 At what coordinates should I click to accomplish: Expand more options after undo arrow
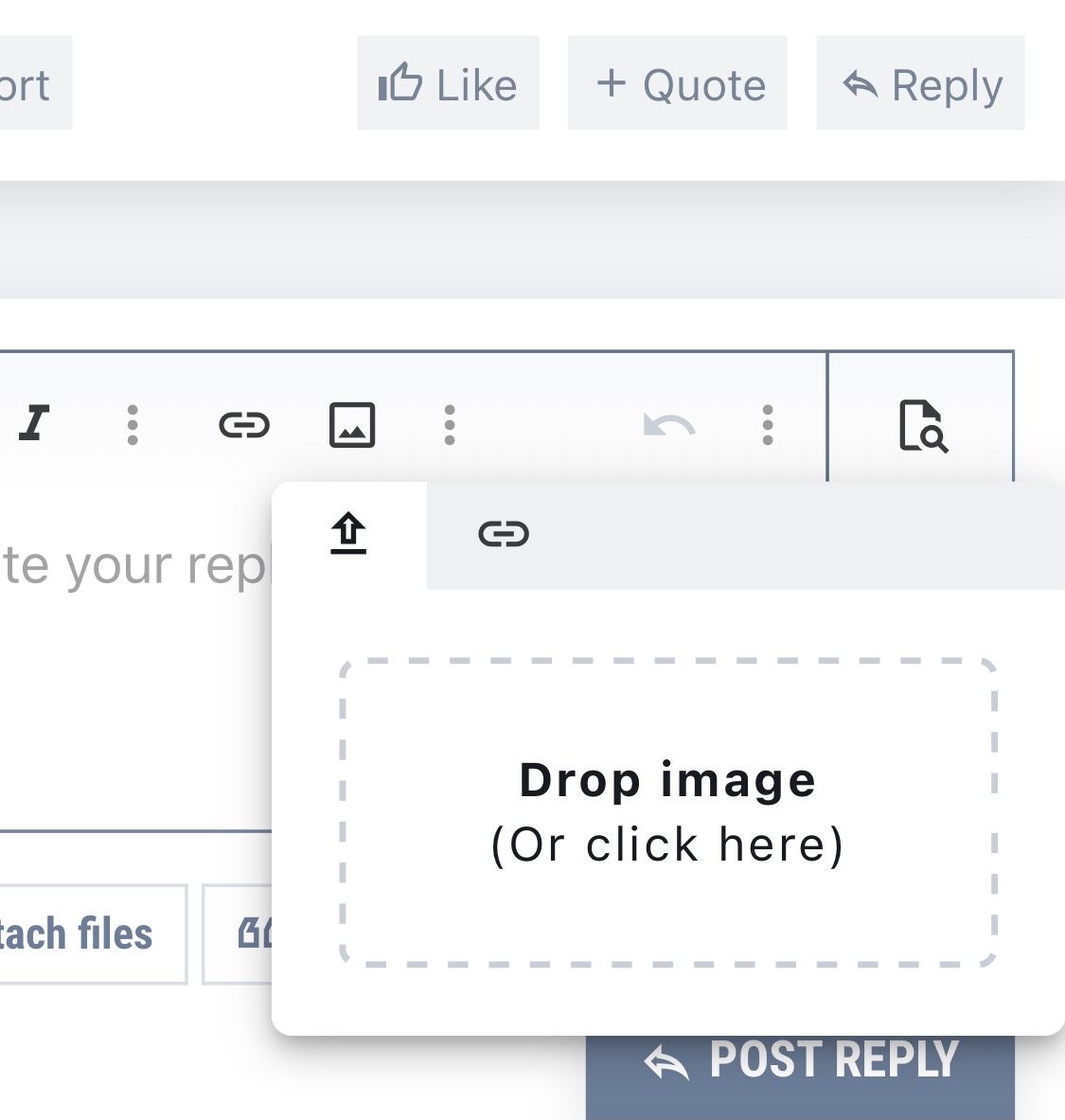[x=768, y=424]
